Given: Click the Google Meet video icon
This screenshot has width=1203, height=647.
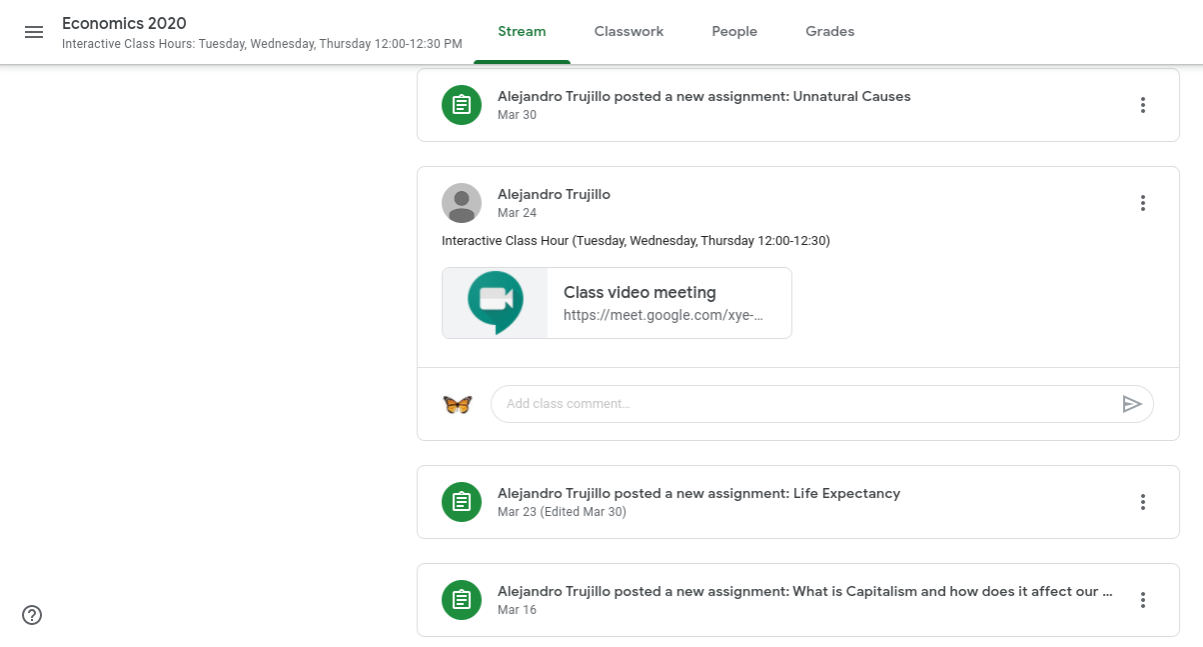Looking at the screenshot, I should pyautogui.click(x=496, y=302).
